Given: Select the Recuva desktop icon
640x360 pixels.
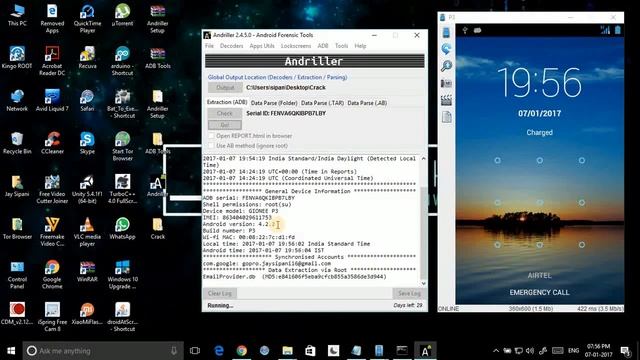Looking at the screenshot, I should point(87,58).
